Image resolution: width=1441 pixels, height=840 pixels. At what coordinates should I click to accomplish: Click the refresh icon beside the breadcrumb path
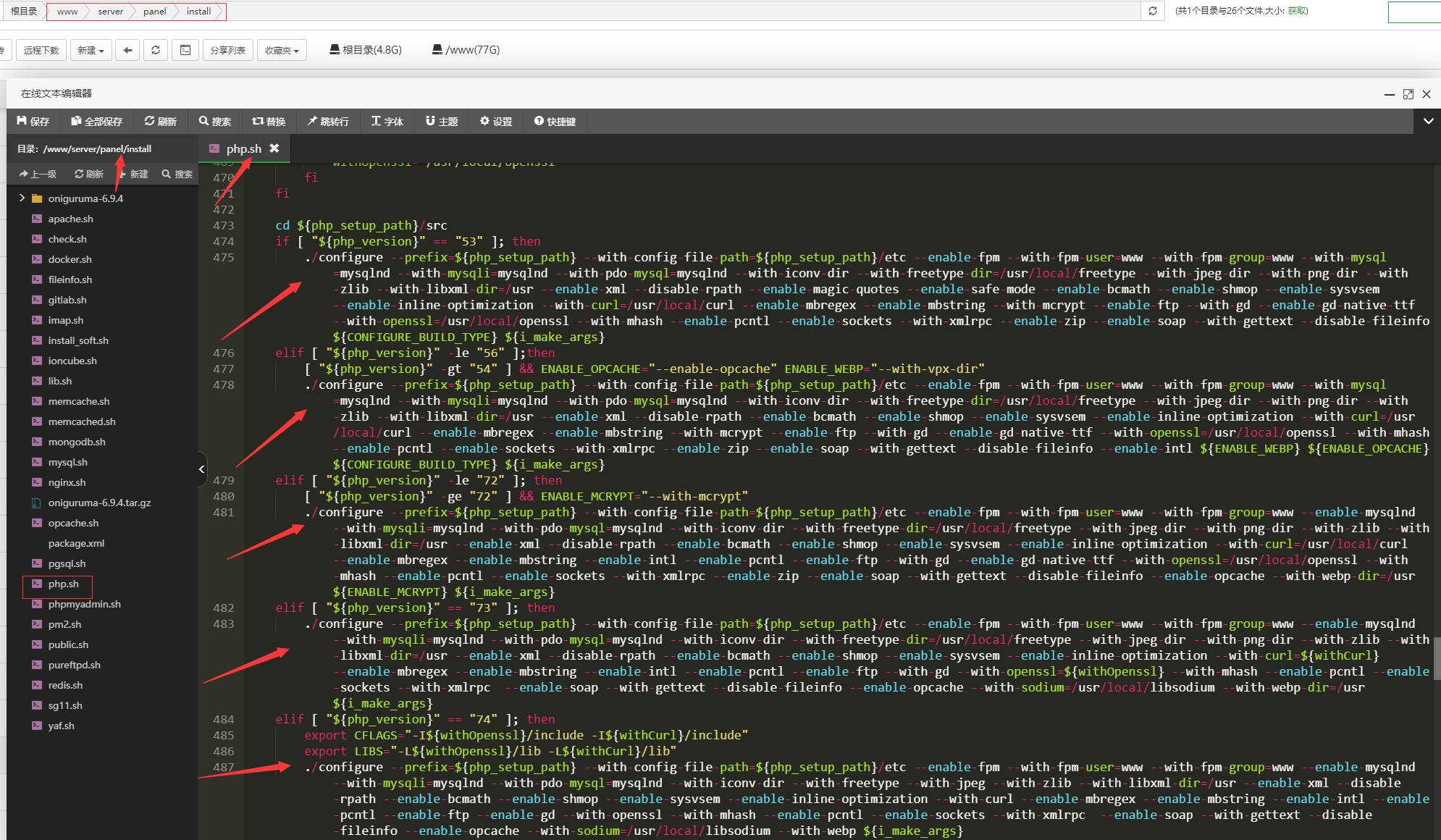click(1153, 11)
